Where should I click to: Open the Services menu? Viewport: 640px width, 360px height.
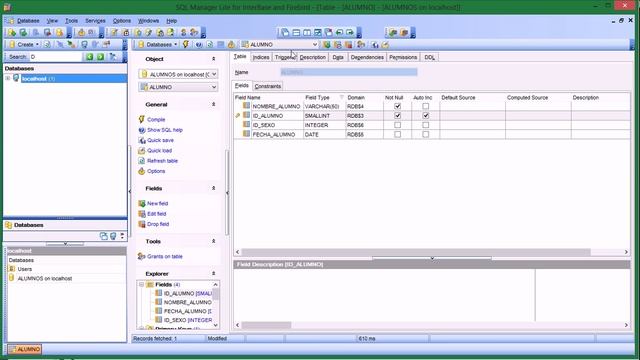pyautogui.click(x=95, y=20)
